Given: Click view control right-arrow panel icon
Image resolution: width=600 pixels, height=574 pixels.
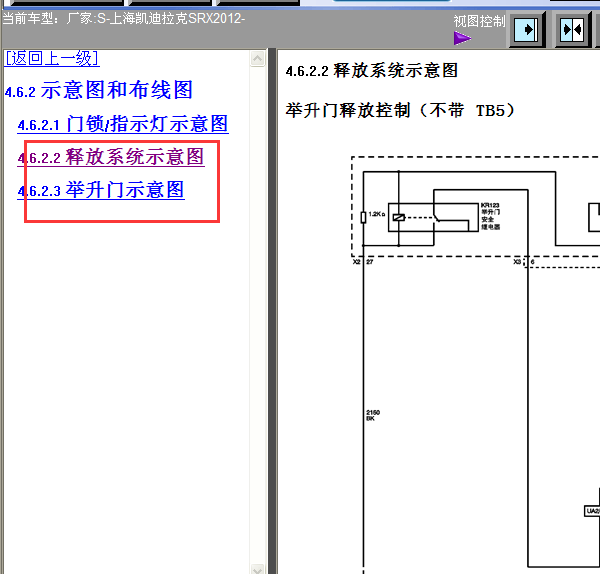Looking at the screenshot, I should 527,29.
